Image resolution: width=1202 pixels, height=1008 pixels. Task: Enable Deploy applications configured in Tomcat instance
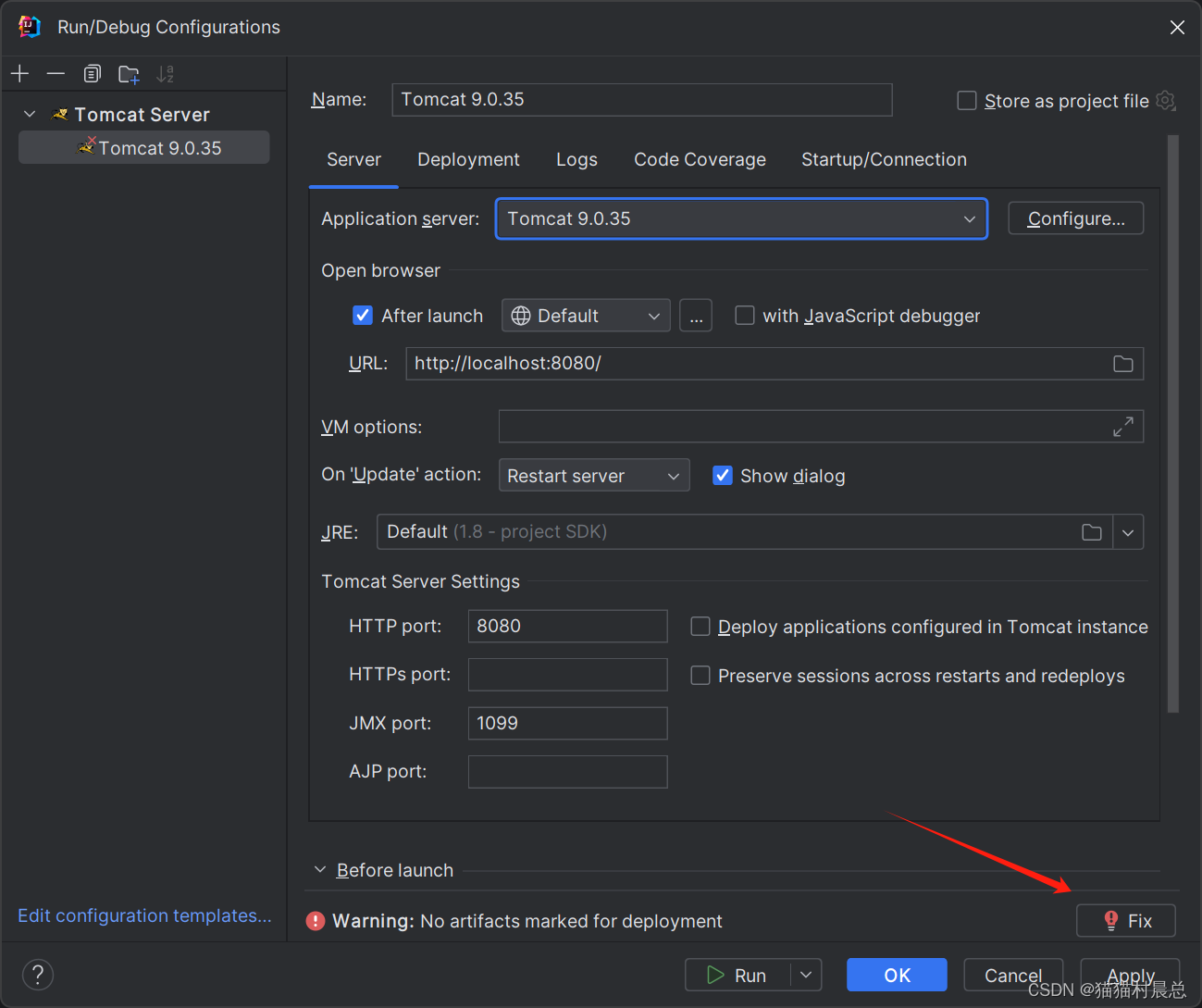(x=700, y=627)
